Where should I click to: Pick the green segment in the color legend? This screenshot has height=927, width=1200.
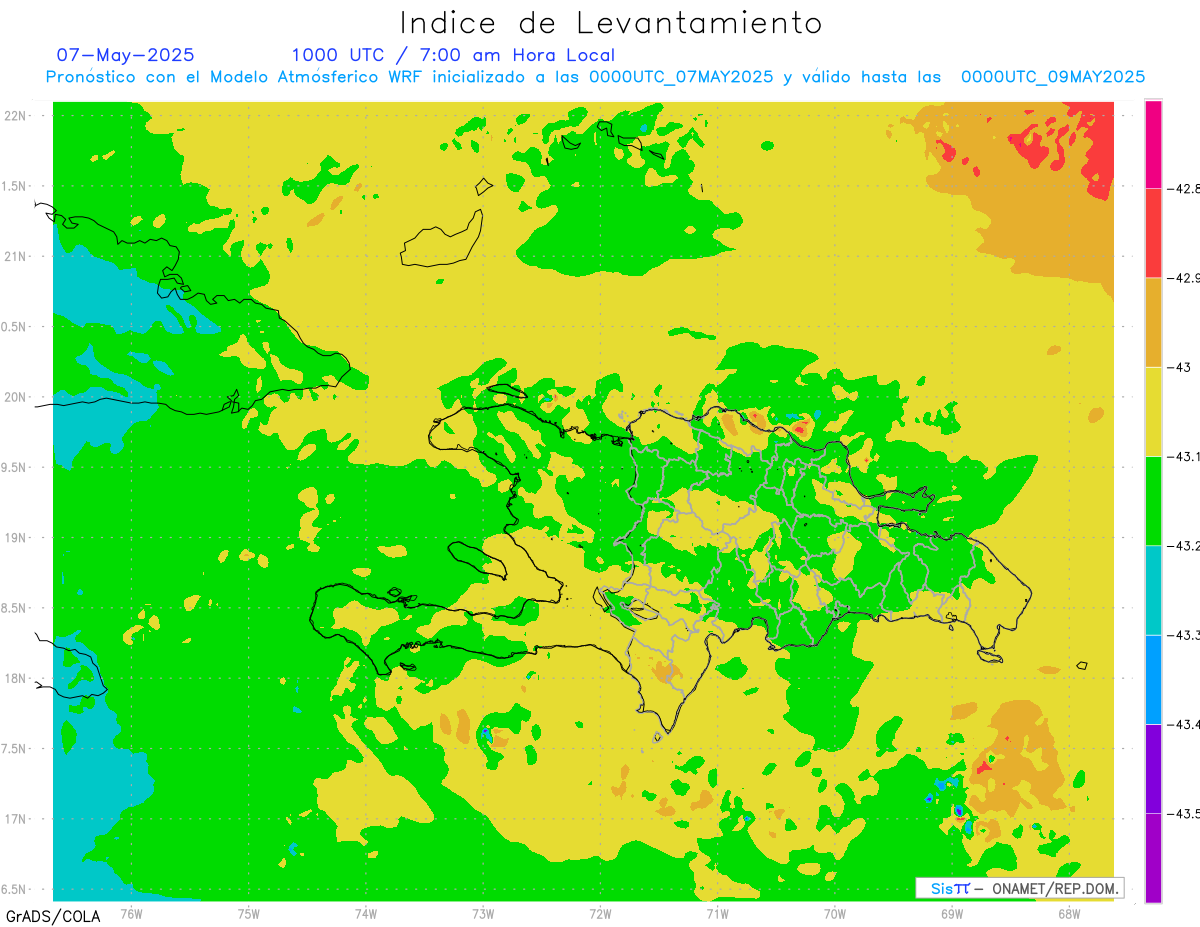click(1153, 500)
